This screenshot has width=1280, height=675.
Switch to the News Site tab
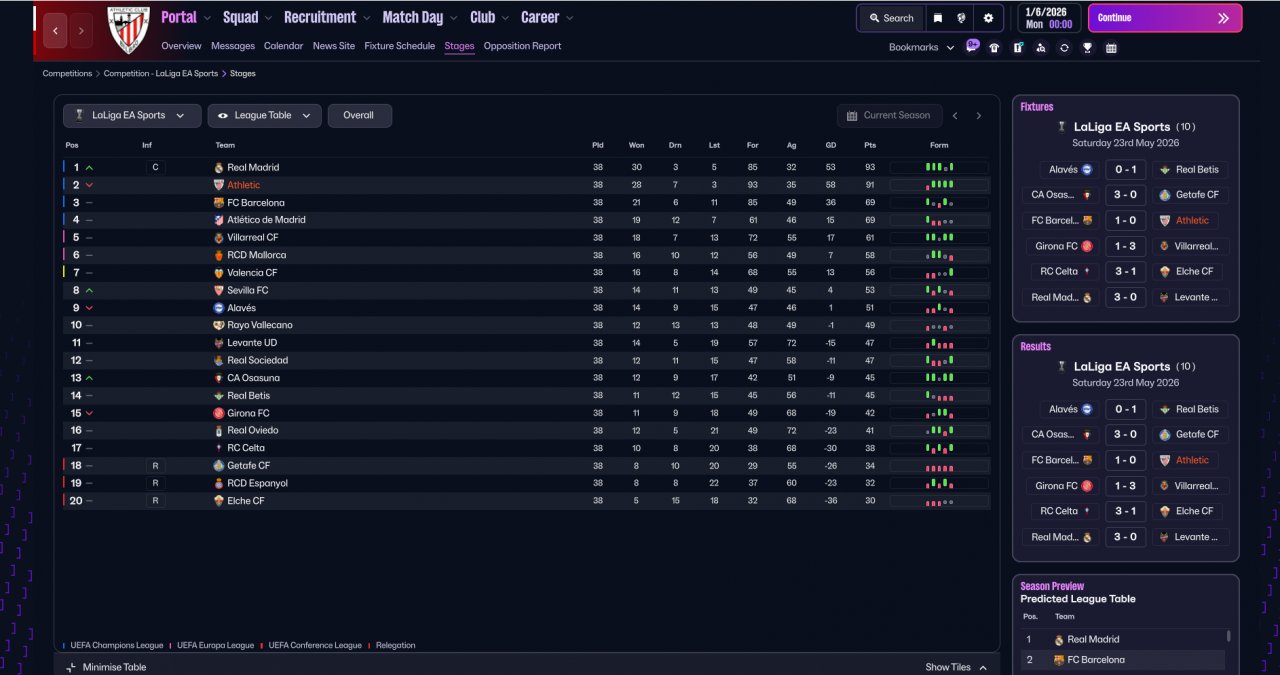(334, 46)
